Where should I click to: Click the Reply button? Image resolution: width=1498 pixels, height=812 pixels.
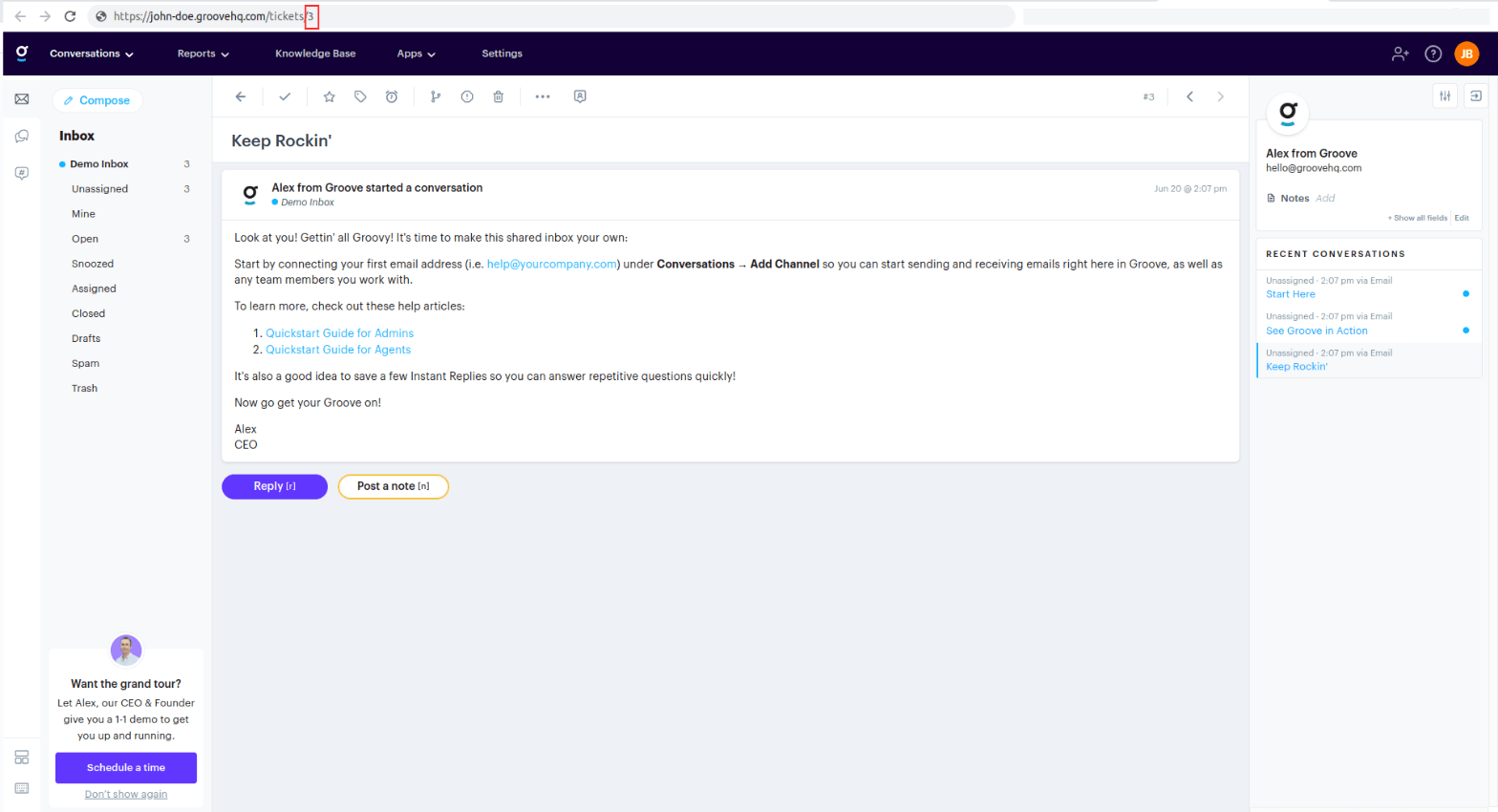point(275,486)
